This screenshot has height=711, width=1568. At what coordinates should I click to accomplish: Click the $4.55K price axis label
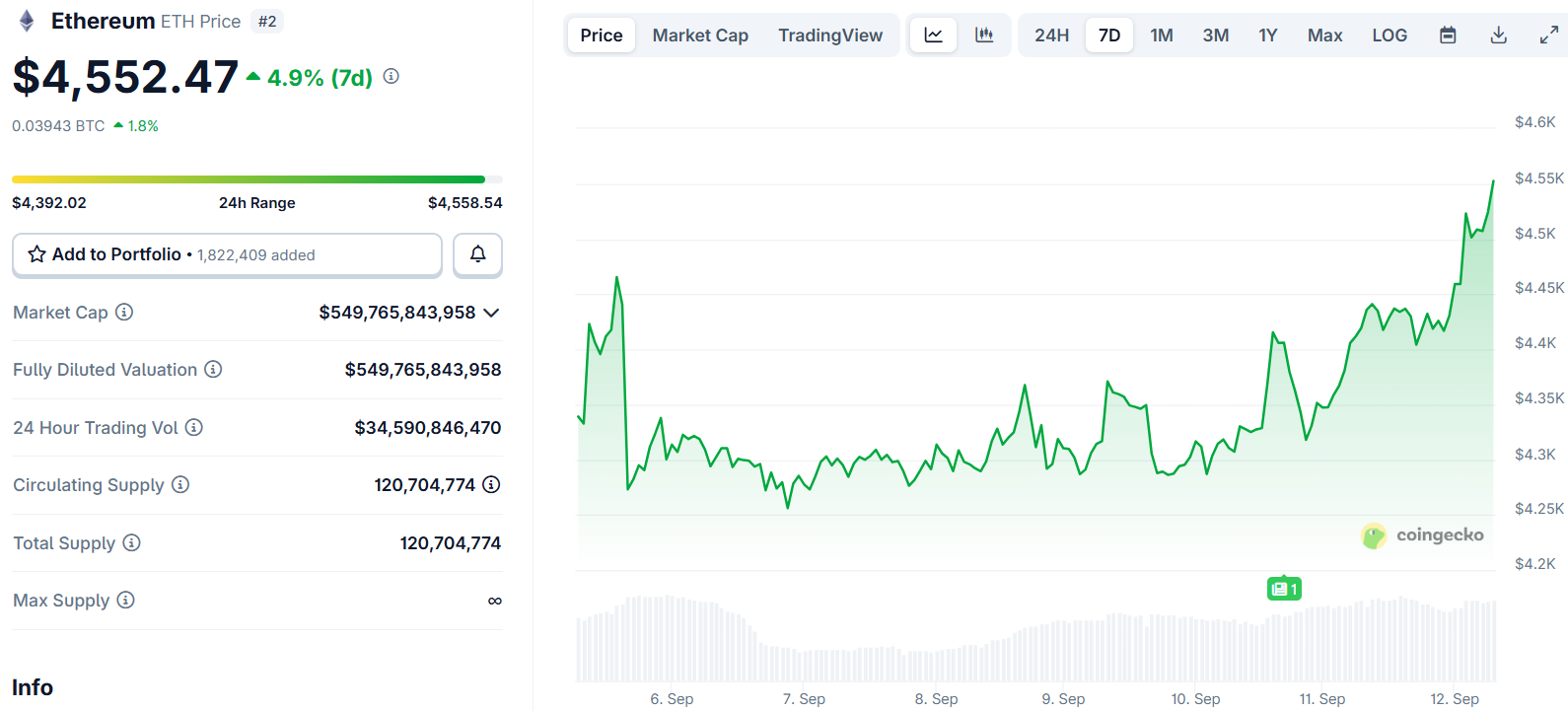pos(1539,178)
